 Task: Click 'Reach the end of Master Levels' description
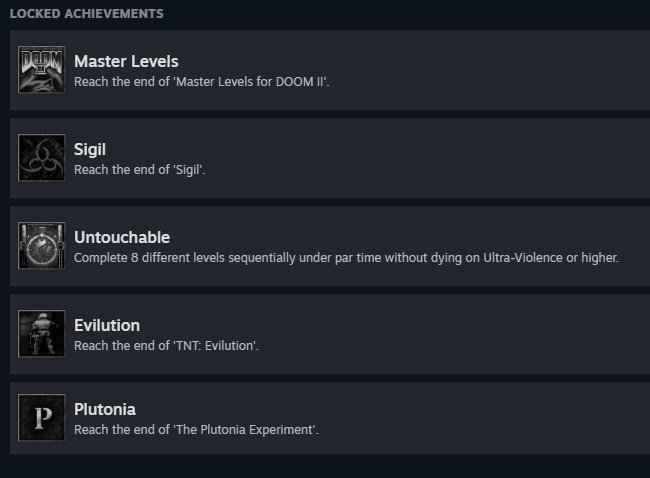pos(202,82)
